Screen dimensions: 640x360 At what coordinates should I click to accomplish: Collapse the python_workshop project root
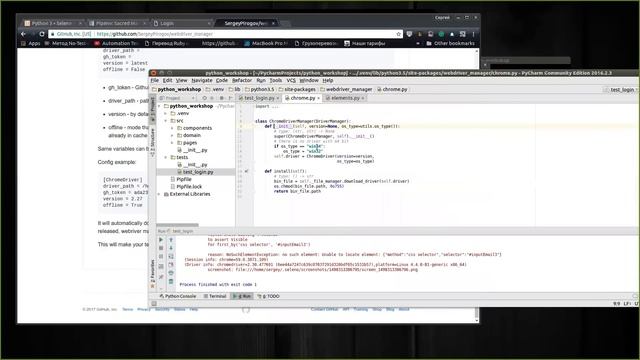(x=160, y=106)
